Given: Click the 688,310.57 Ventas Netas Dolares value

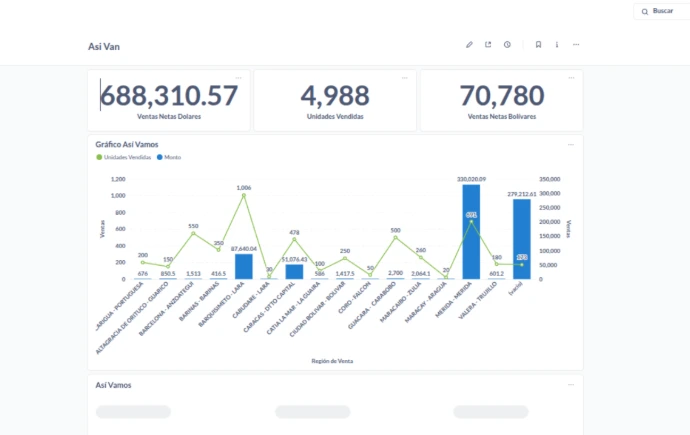Looking at the screenshot, I should pos(169,96).
